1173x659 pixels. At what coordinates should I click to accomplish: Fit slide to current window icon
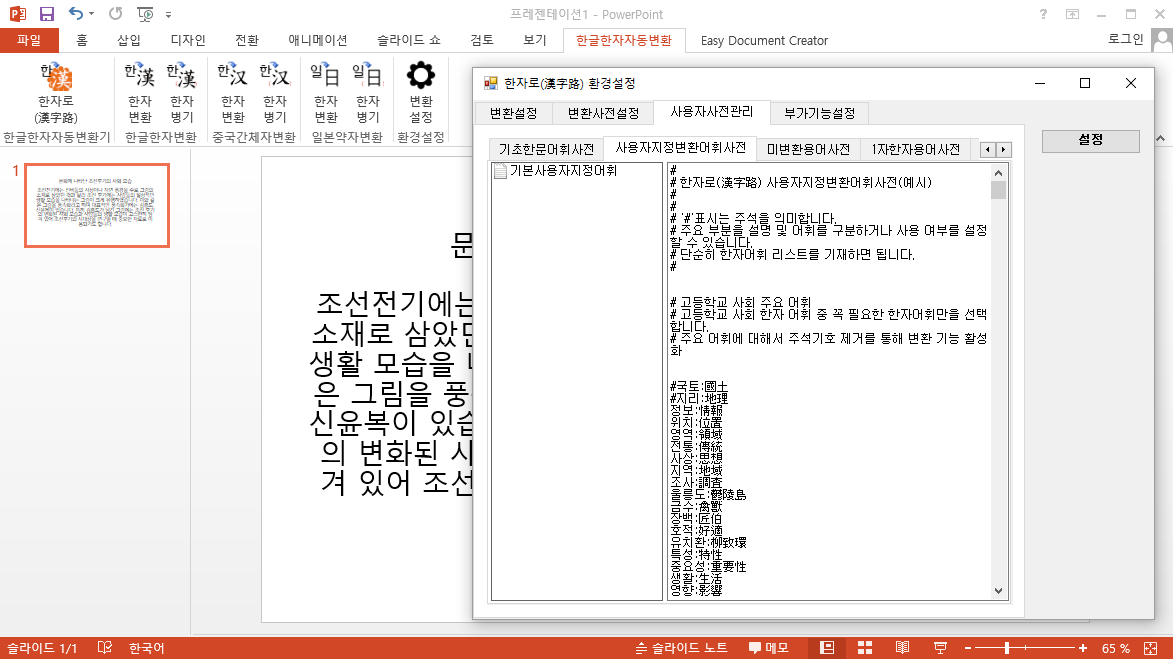pos(1153,648)
